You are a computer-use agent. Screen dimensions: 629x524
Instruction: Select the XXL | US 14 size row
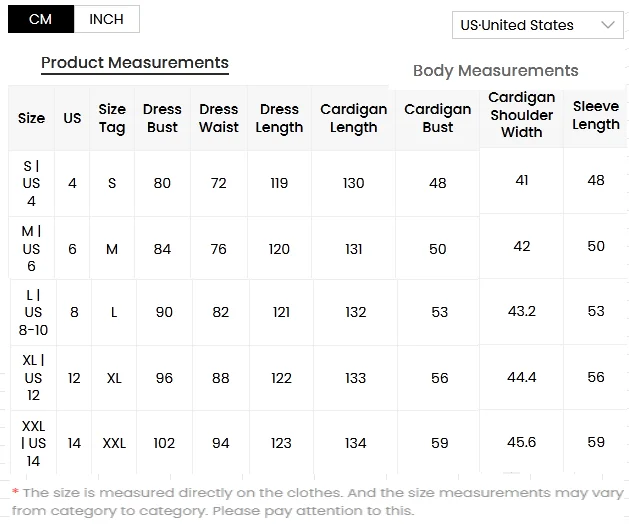(x=317, y=443)
